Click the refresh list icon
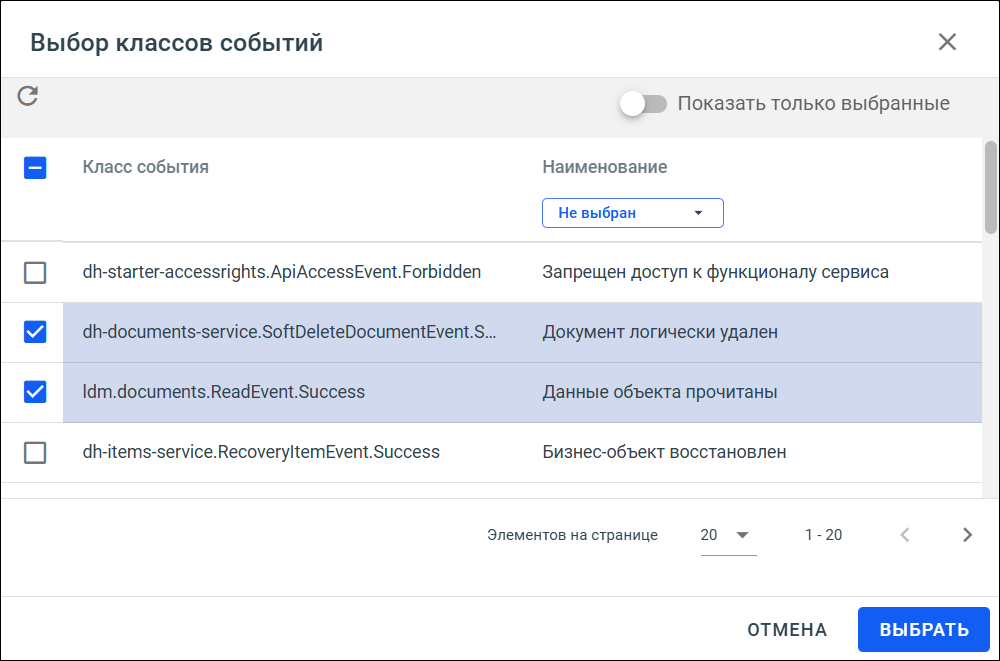Screen dimensions: 1000x661 tap(27, 96)
